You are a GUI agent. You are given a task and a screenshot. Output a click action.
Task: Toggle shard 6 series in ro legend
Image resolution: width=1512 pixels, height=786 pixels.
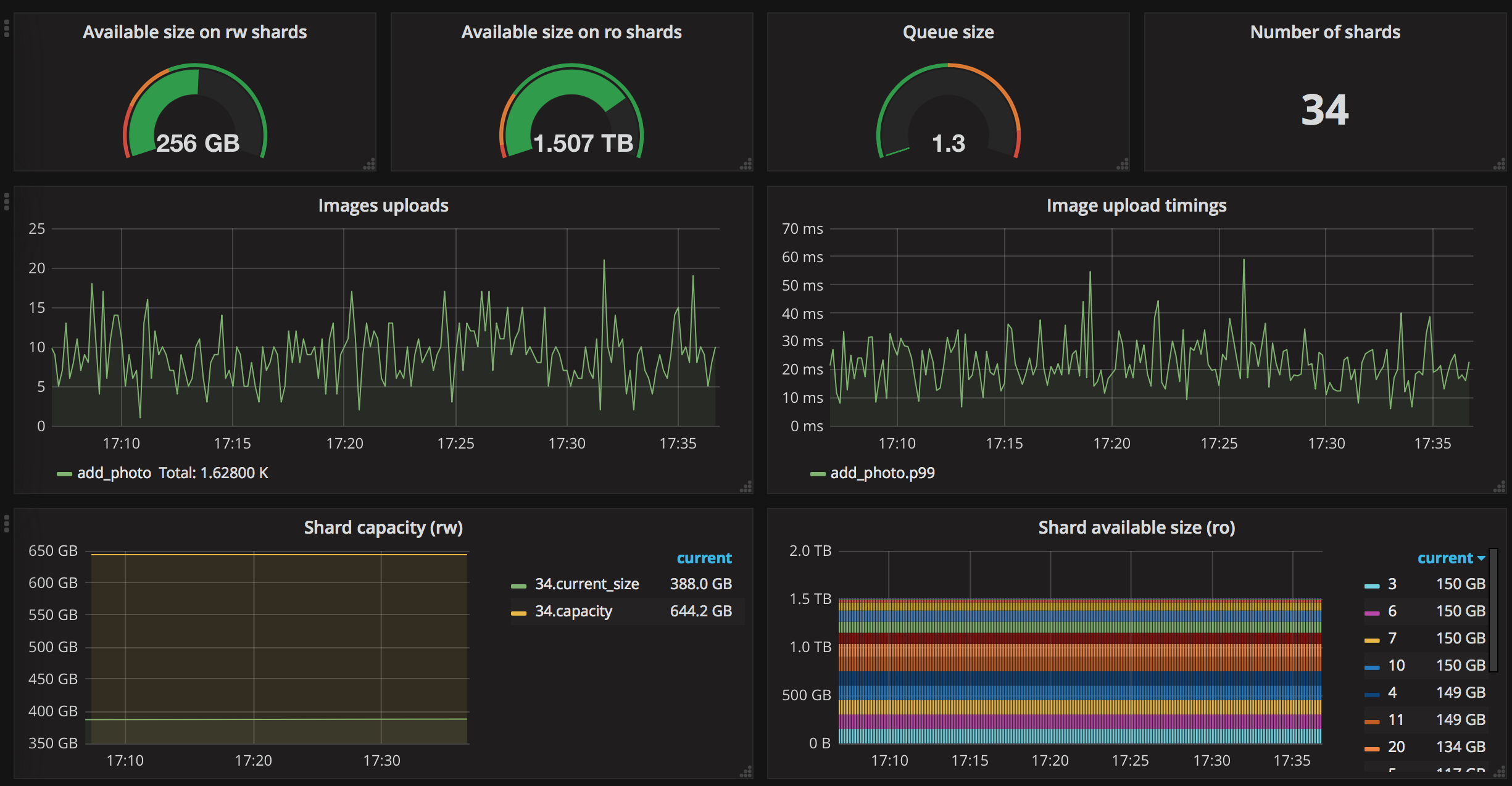[1392, 611]
